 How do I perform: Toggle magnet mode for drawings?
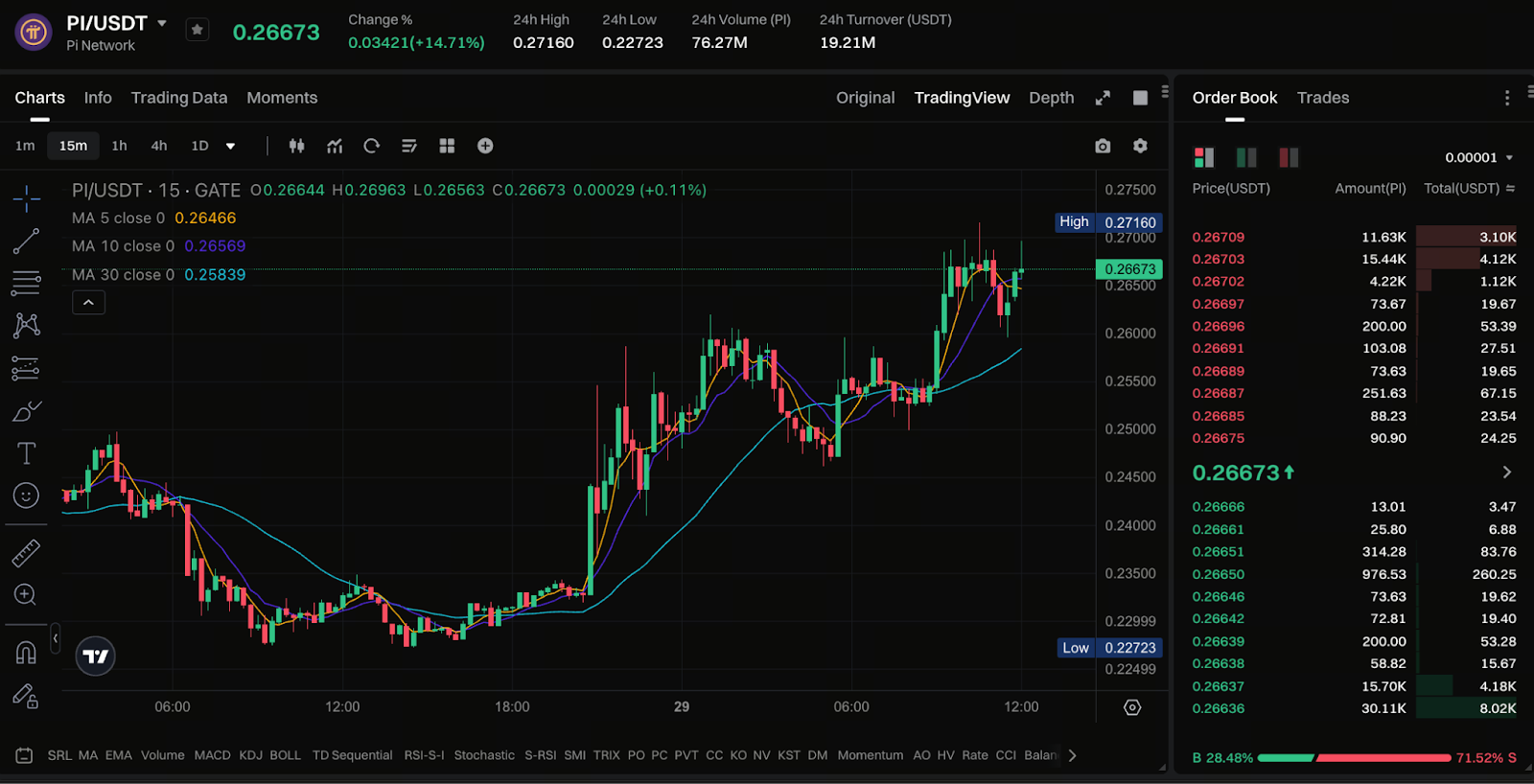(x=26, y=653)
